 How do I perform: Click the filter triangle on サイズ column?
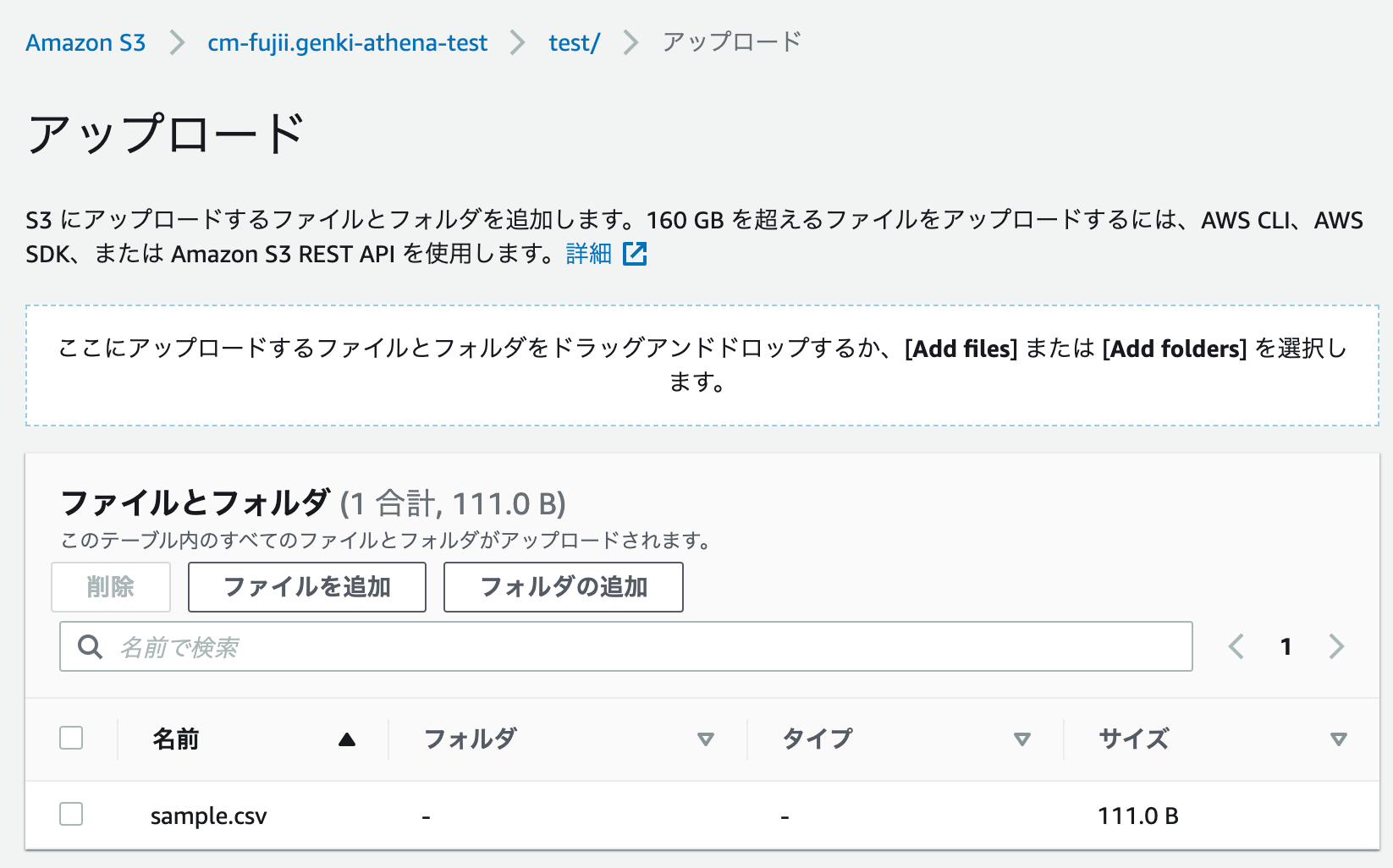coord(1338,738)
